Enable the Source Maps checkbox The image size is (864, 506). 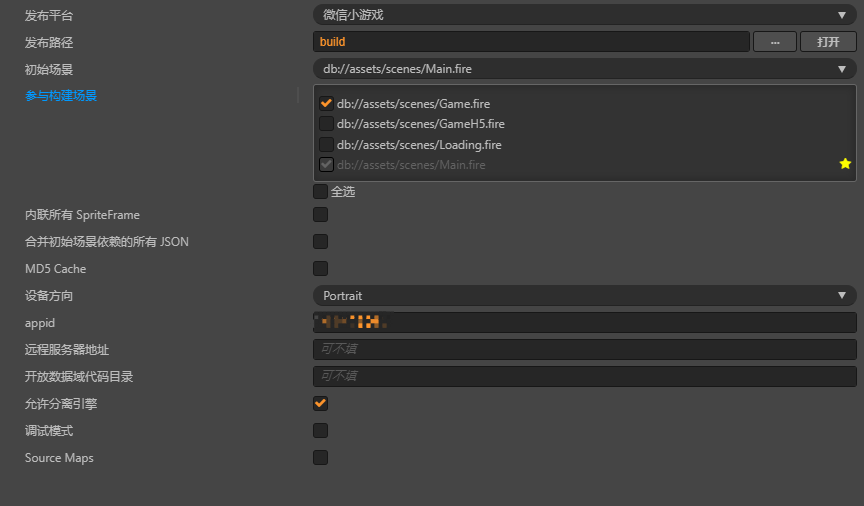321,458
